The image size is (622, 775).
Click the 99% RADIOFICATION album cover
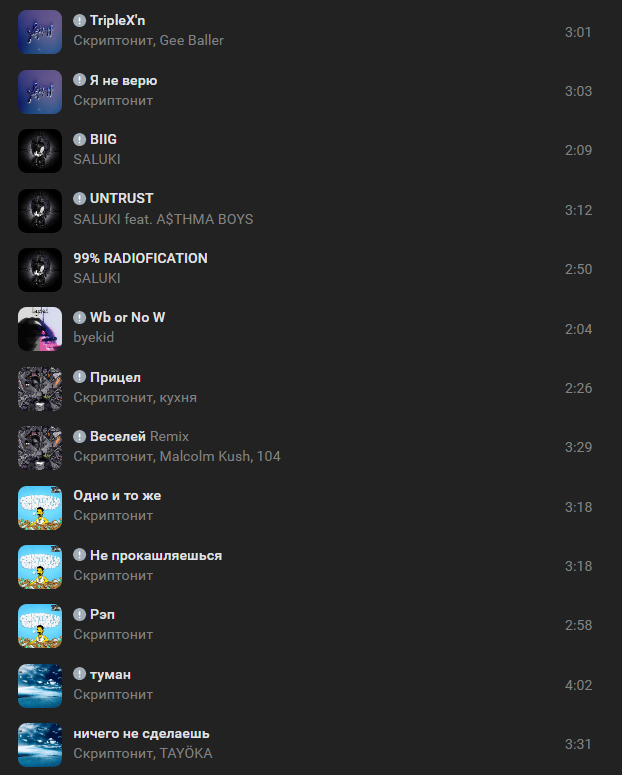point(40,270)
